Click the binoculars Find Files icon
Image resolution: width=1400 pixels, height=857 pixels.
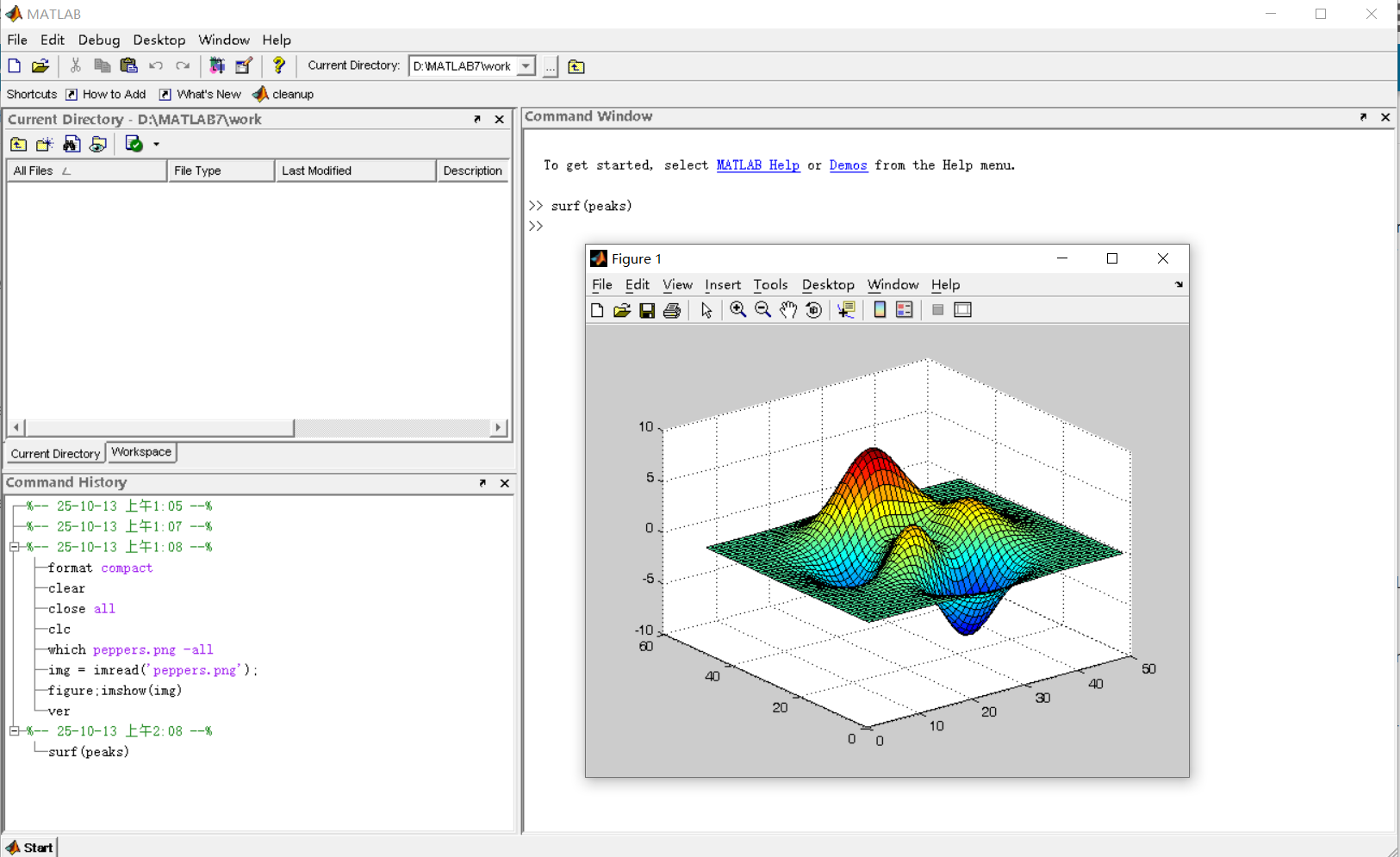click(x=72, y=144)
